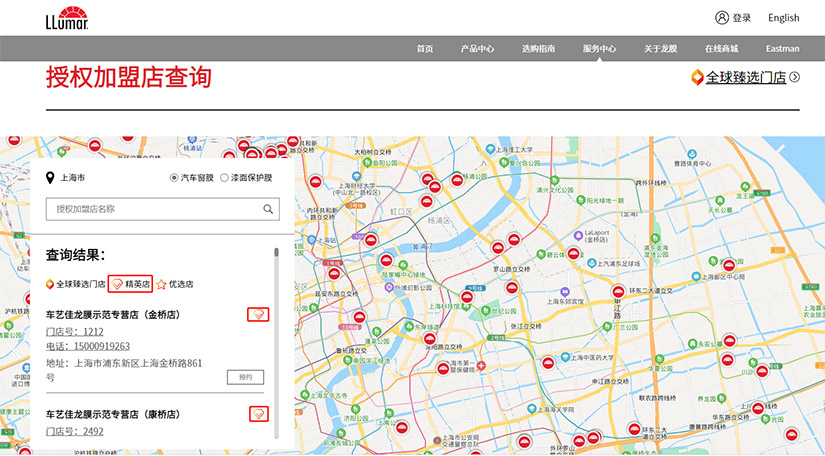Open 在线商城 in navigation bar
Image resolution: width=825 pixels, height=456 pixels.
720,48
